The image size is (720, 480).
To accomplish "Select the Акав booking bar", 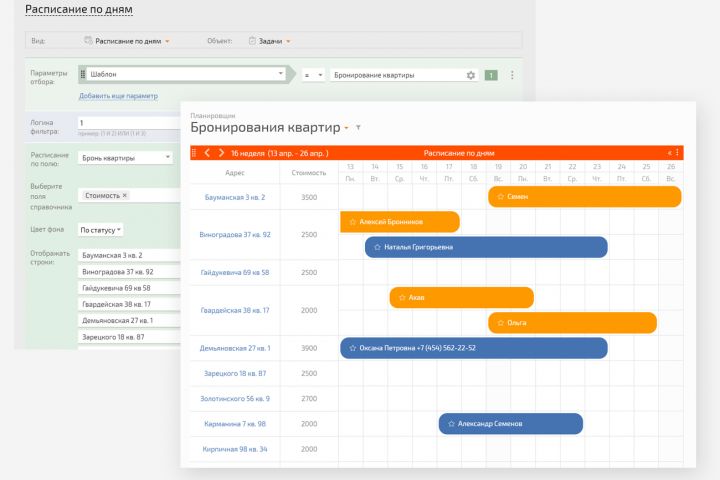I will [x=461, y=298].
